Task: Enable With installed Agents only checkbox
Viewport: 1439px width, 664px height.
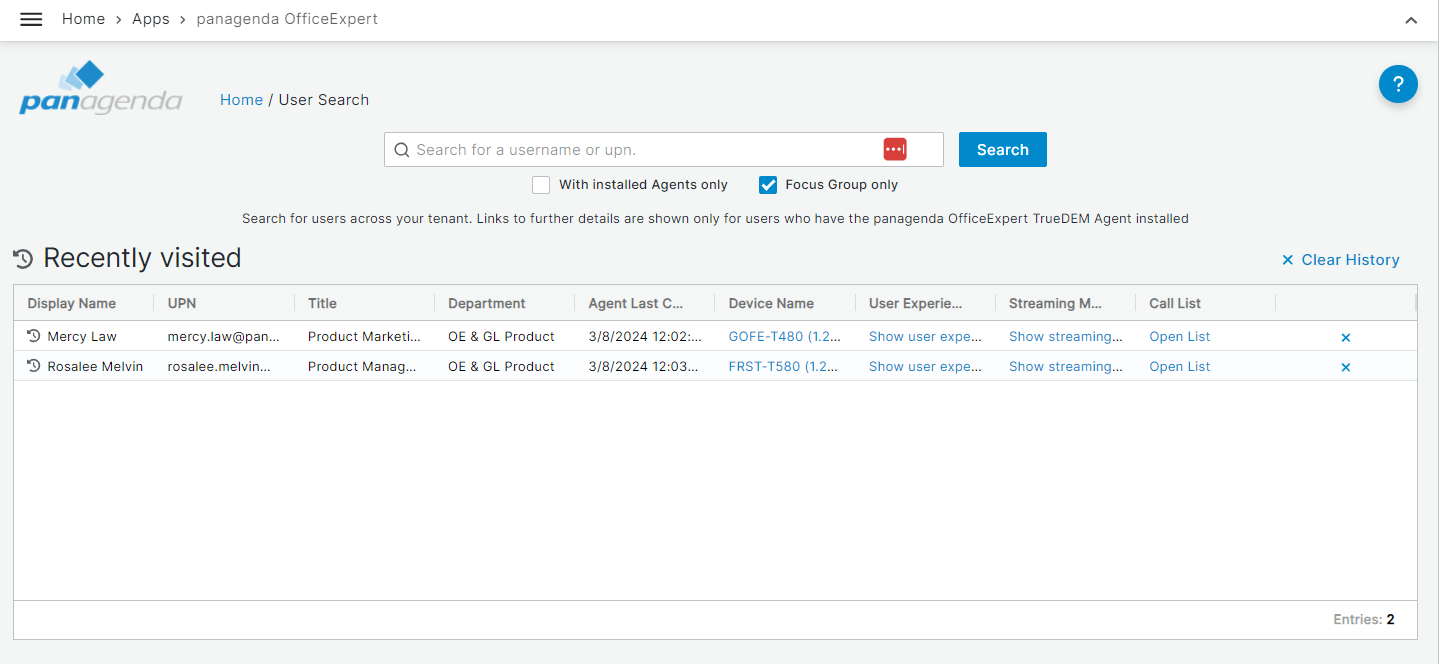Action: pyautogui.click(x=541, y=185)
